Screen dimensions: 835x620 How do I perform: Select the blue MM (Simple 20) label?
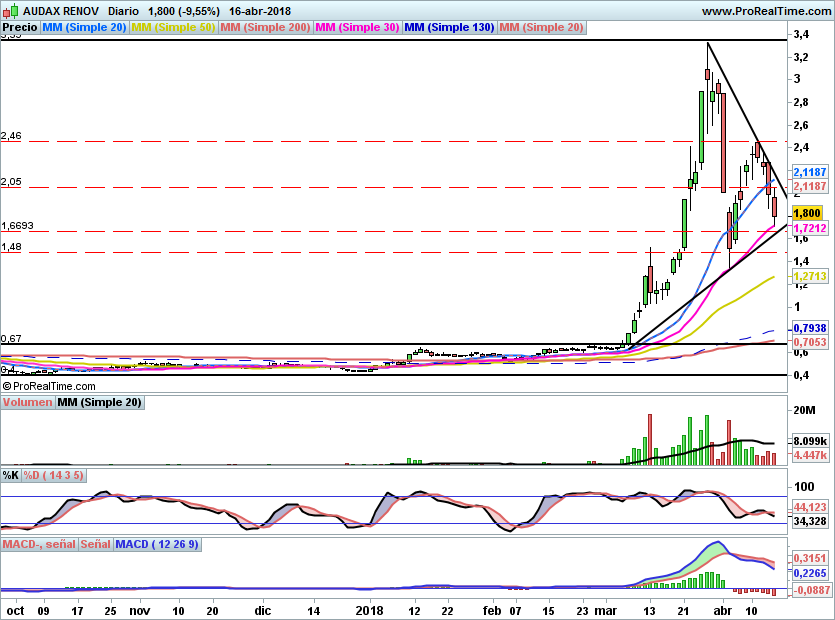click(x=84, y=27)
